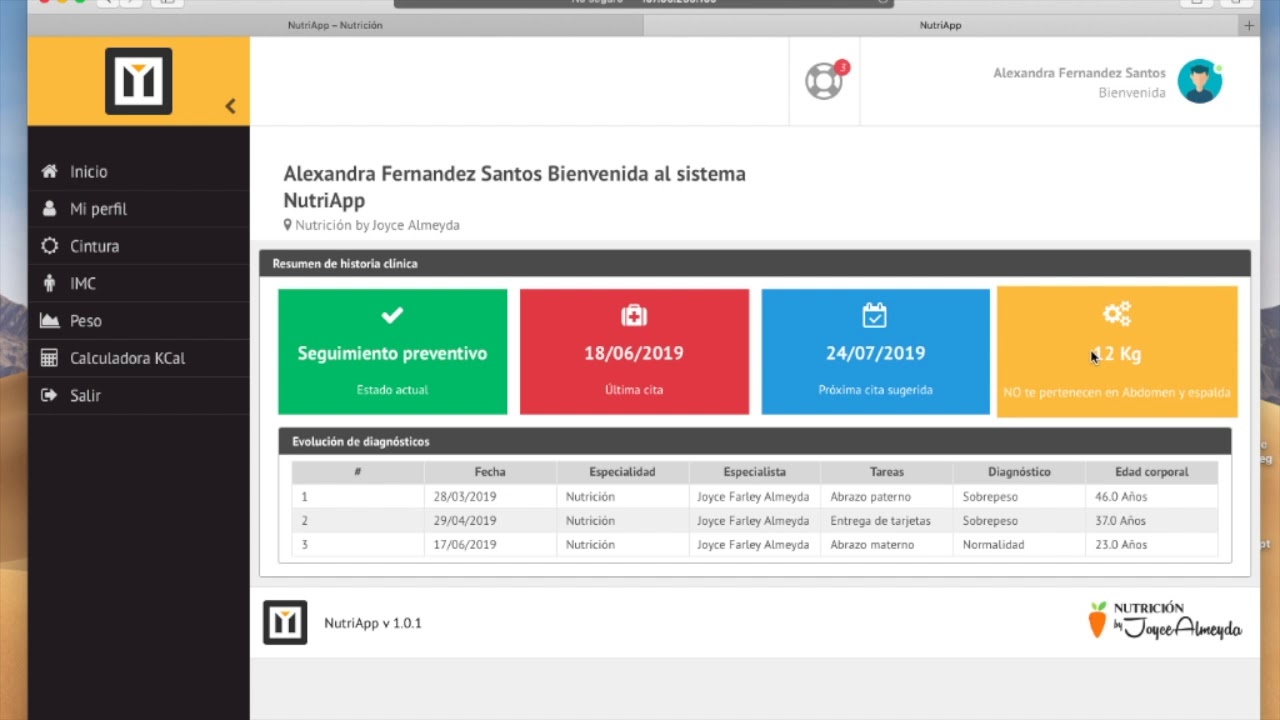1280x720 pixels.
Task: Collapse the sidebar with the left chevron
Action: [x=230, y=106]
